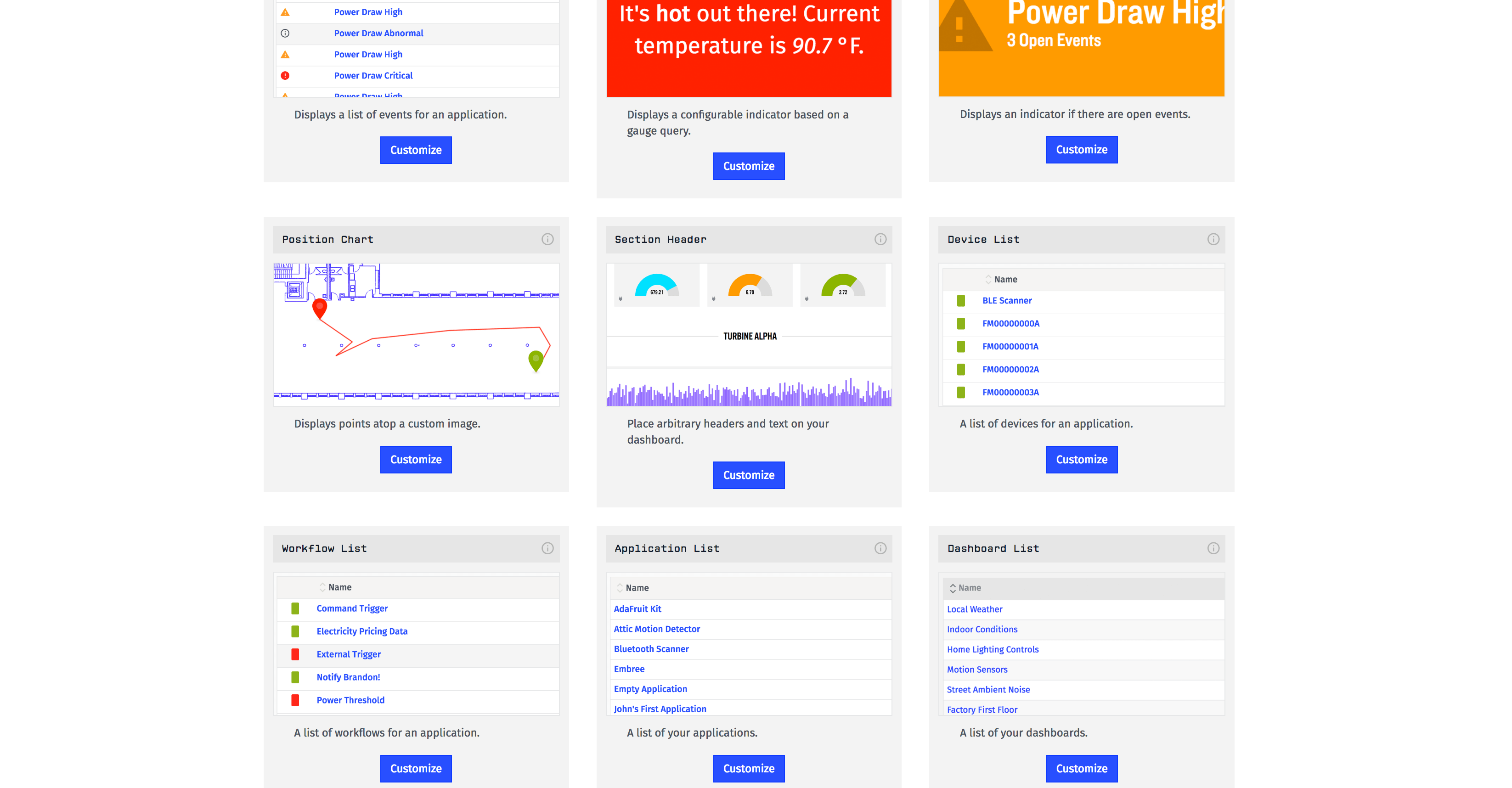1512x788 pixels.
Task: Open AdaFruit Kit application
Action: (x=638, y=609)
